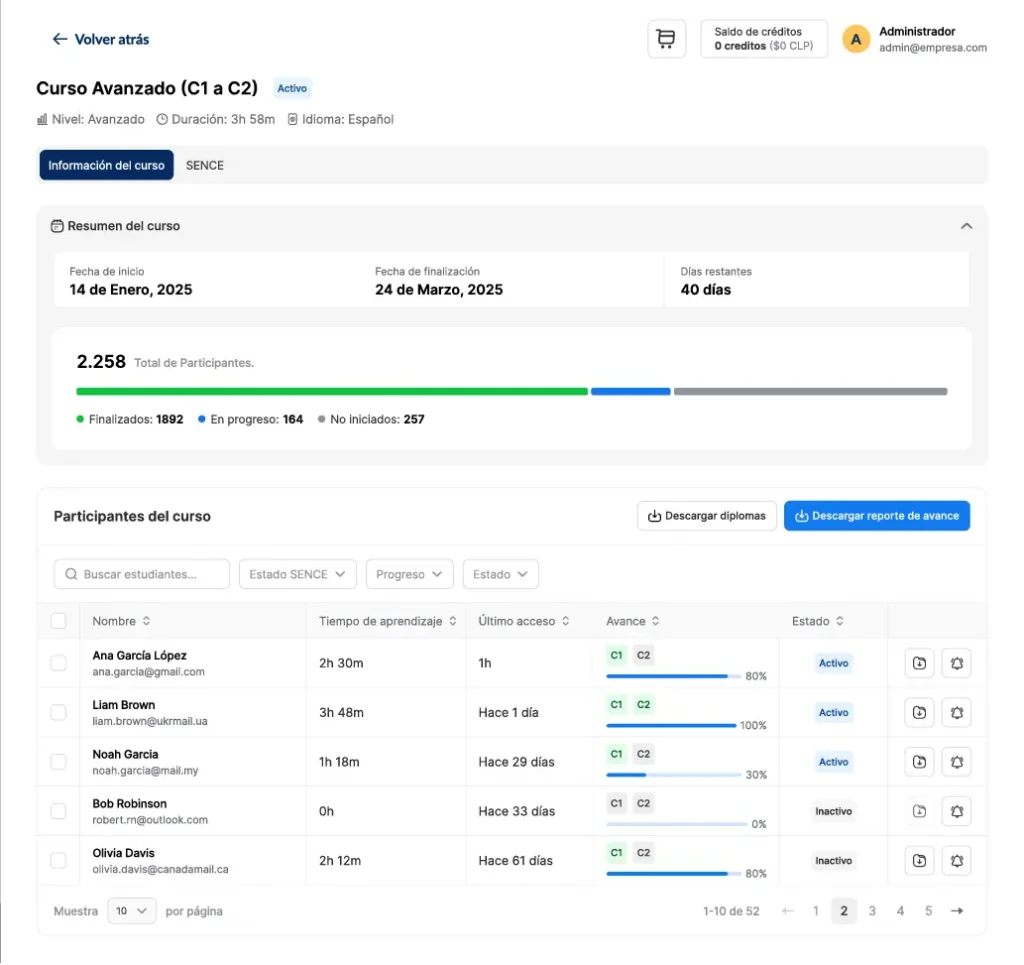This screenshot has width=1024, height=965.
Task: Select the checkbox for Ana García López
Action: (57, 662)
